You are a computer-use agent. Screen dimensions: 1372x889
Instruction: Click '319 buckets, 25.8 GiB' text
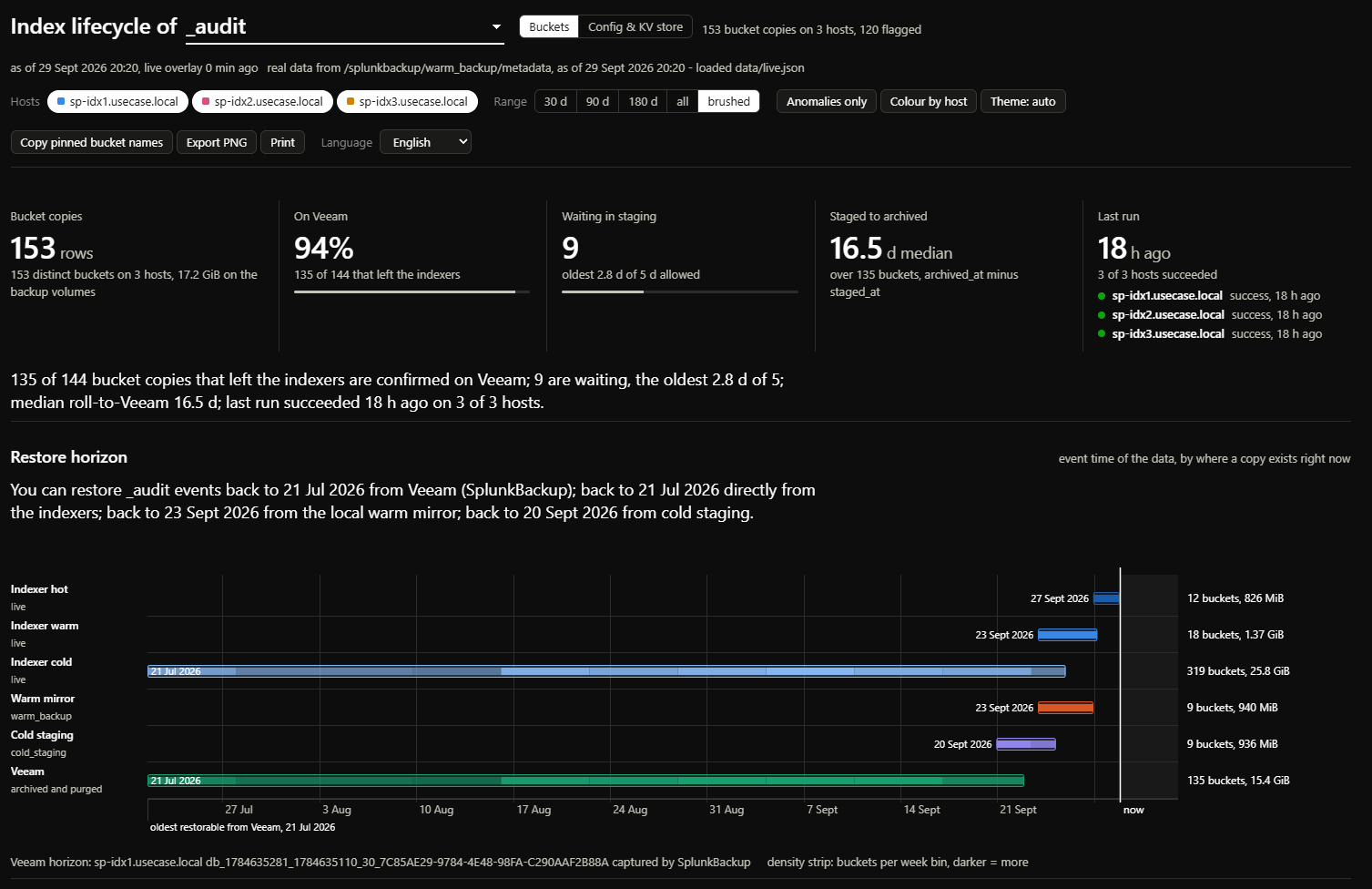coord(1238,671)
